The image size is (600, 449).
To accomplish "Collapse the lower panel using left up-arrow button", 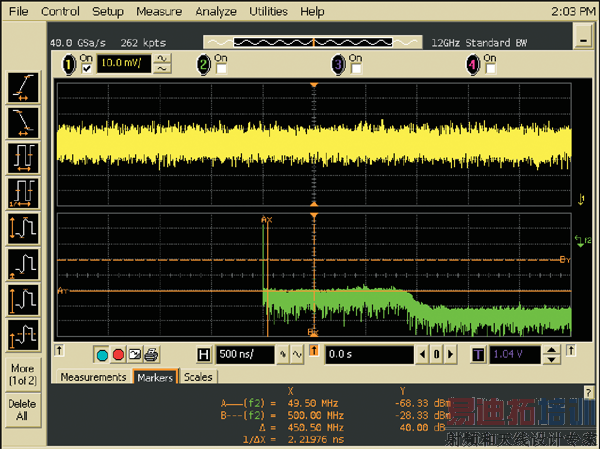I will click(59, 350).
